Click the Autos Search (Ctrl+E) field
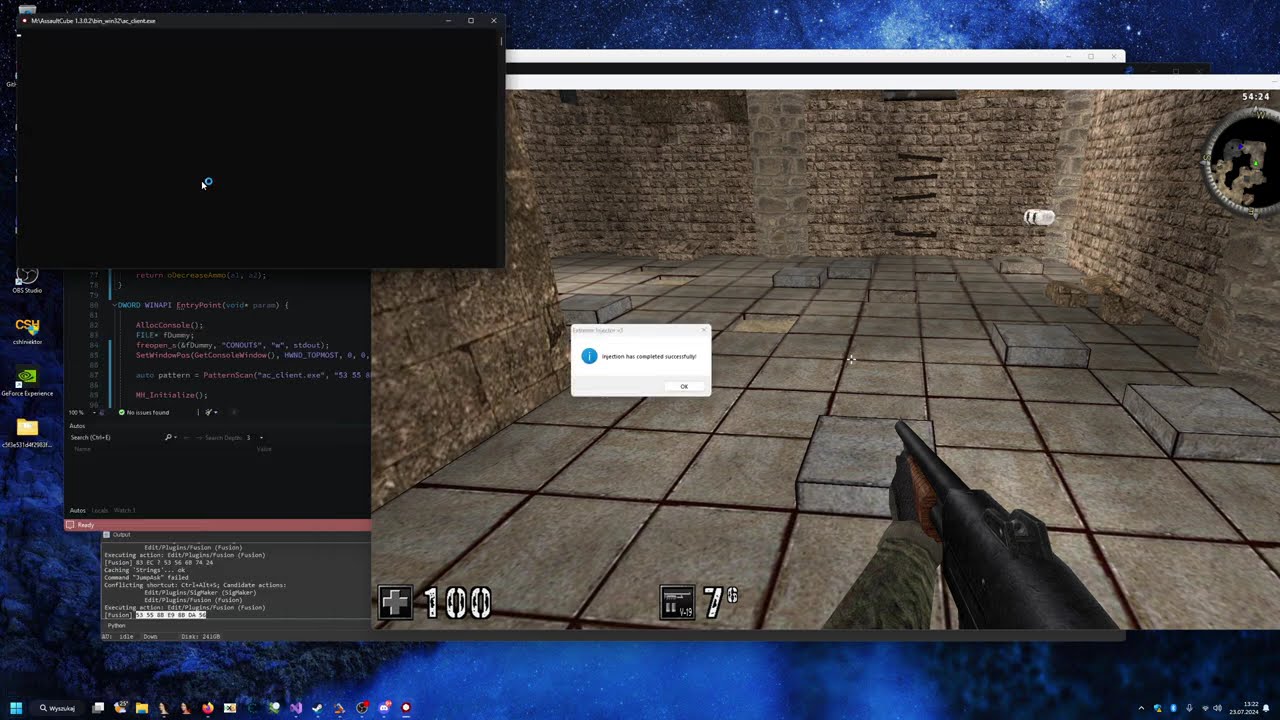 coord(116,437)
